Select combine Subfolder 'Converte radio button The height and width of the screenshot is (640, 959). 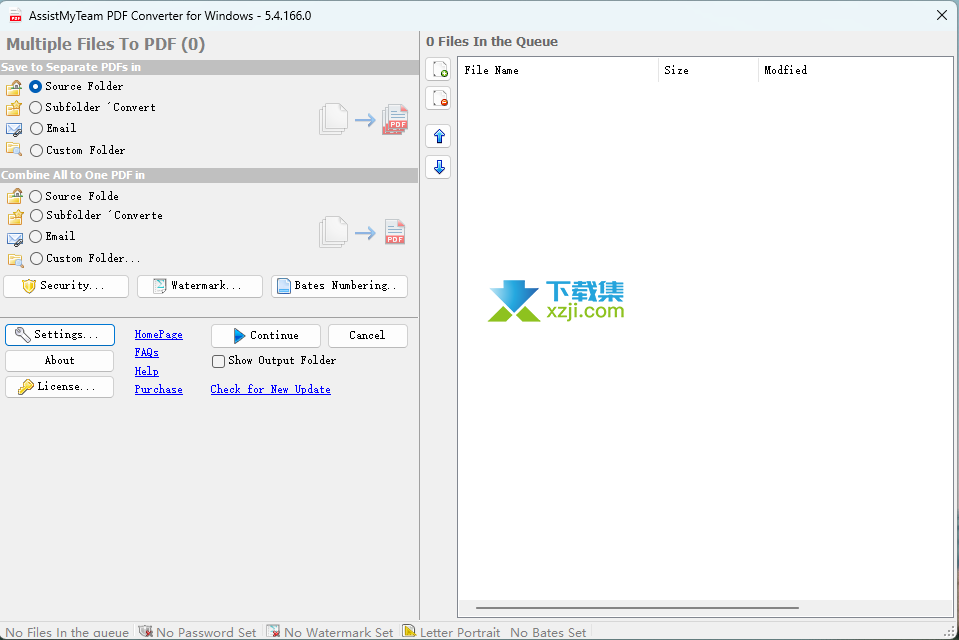click(x=36, y=215)
